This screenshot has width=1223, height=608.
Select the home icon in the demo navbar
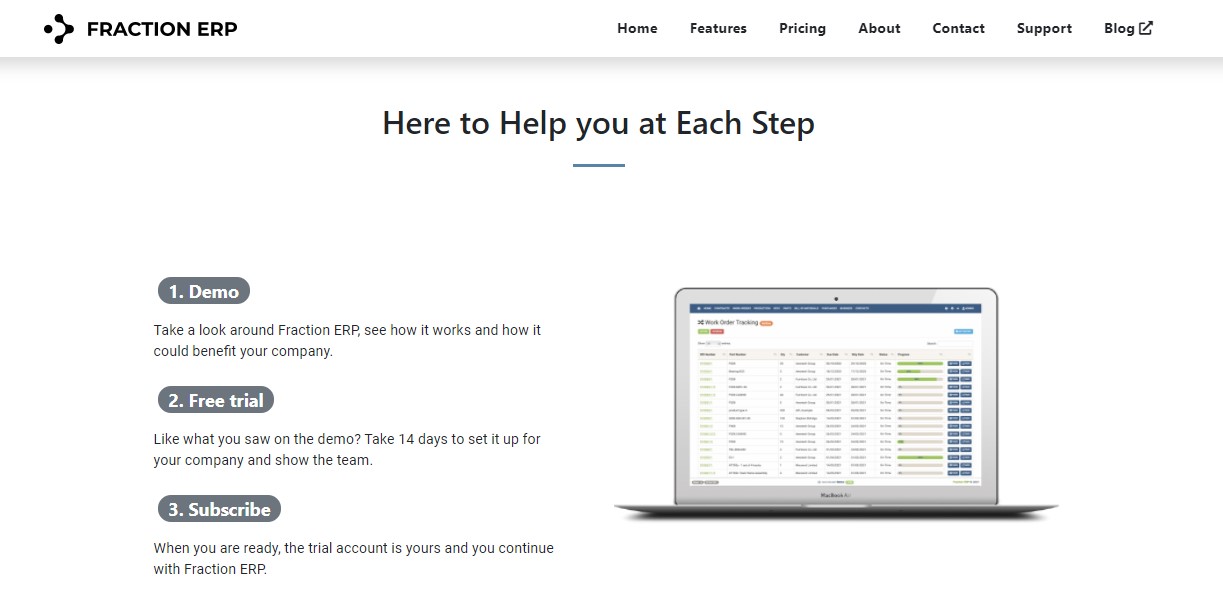click(698, 308)
